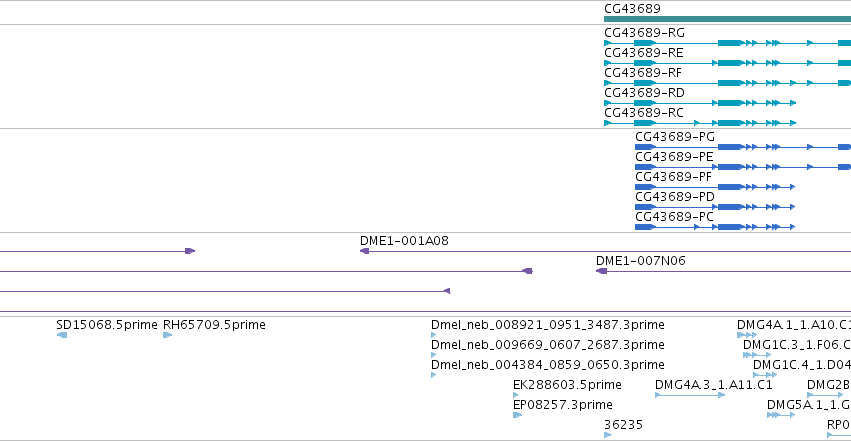851x441 pixels.
Task: Select the DMG1C.3_1.F06 cDNA label
Action: [797, 346]
